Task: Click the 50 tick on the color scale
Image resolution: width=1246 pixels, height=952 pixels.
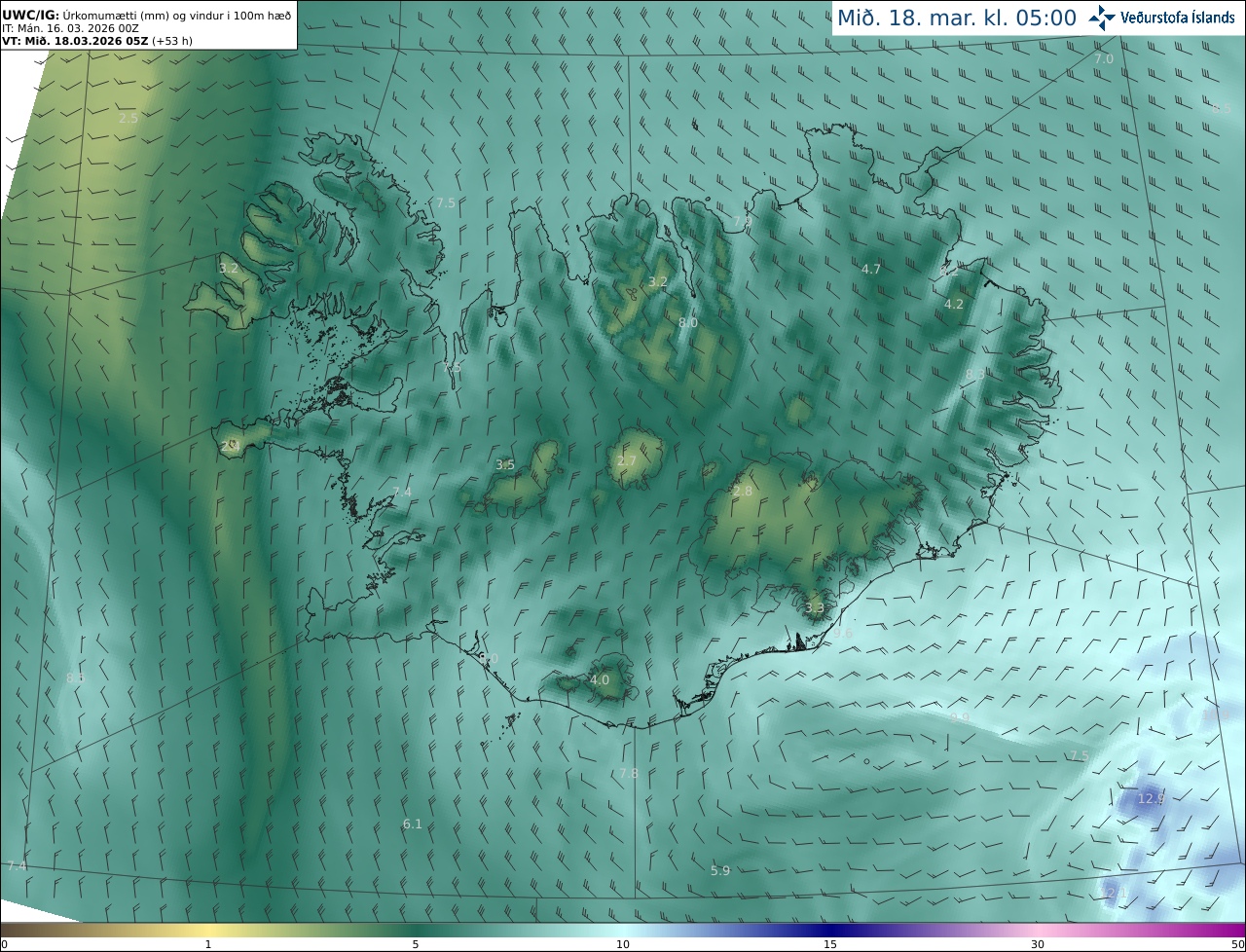Action: click(x=1237, y=944)
